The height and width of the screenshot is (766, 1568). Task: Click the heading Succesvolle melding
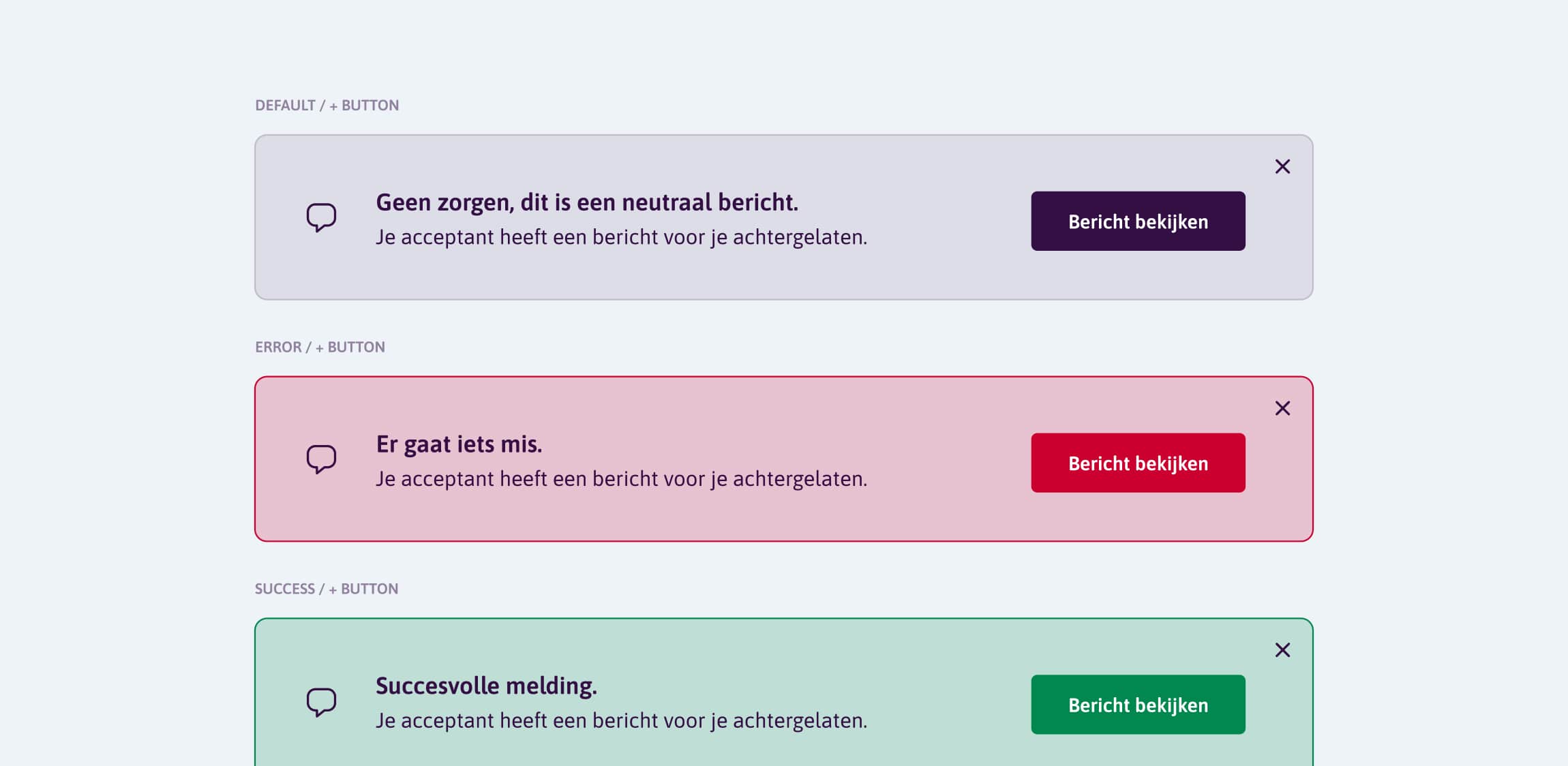[485, 686]
